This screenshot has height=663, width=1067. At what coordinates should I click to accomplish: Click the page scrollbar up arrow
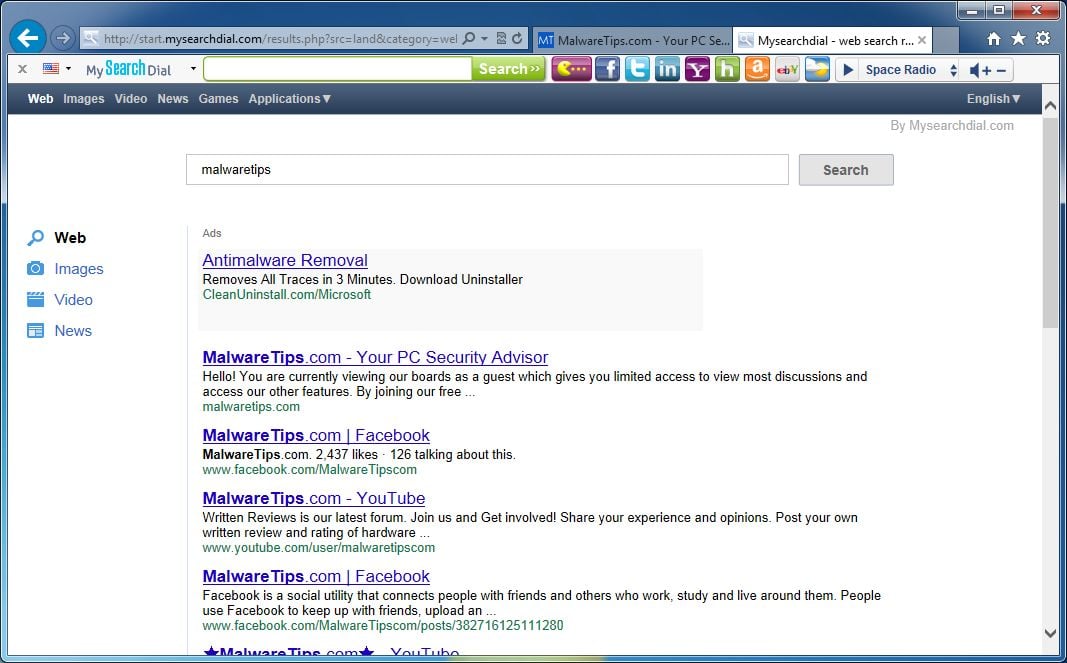coord(1050,106)
